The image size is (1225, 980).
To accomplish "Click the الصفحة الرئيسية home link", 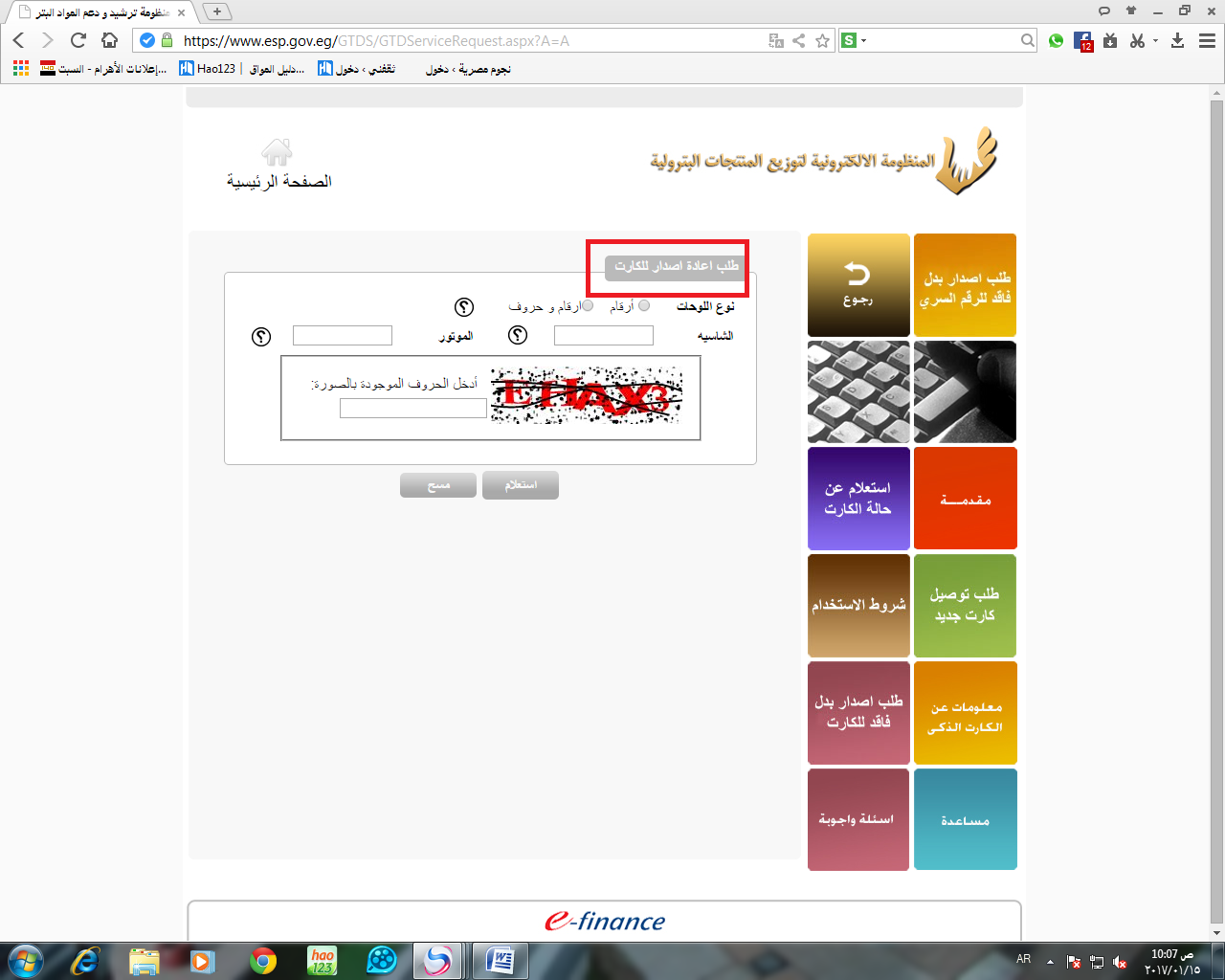I will (278, 181).
